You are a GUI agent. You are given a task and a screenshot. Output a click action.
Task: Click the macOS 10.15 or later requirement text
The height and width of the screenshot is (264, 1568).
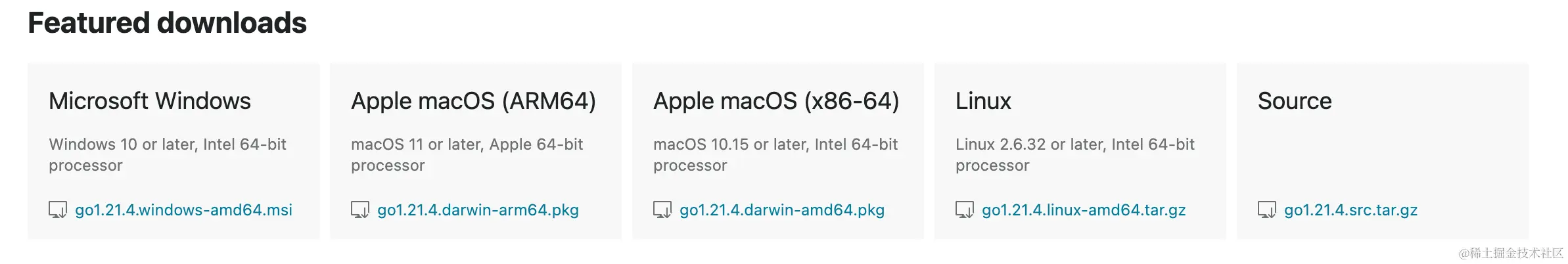pos(775,155)
